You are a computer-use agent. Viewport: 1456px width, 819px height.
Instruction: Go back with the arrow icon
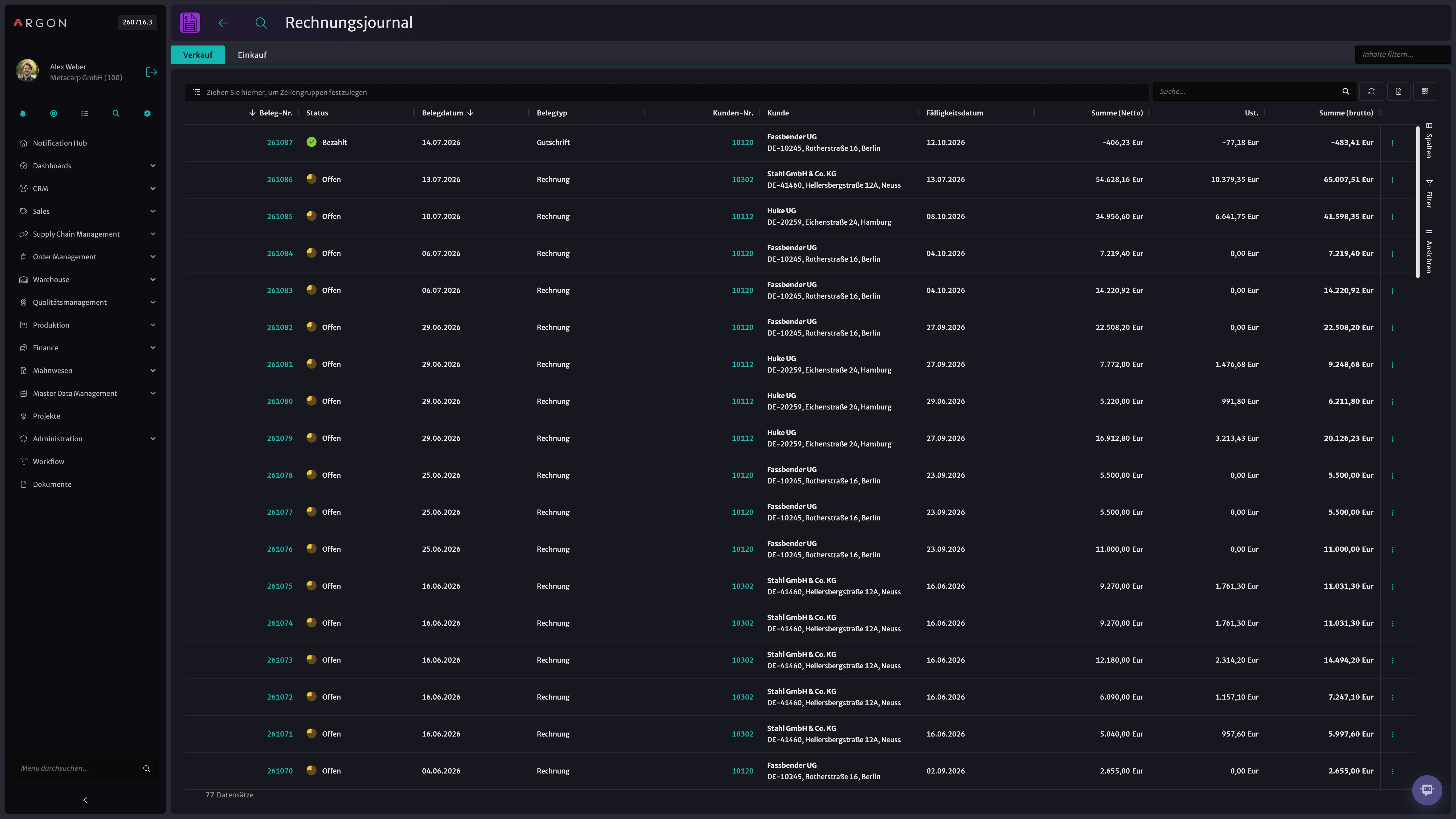(x=223, y=23)
